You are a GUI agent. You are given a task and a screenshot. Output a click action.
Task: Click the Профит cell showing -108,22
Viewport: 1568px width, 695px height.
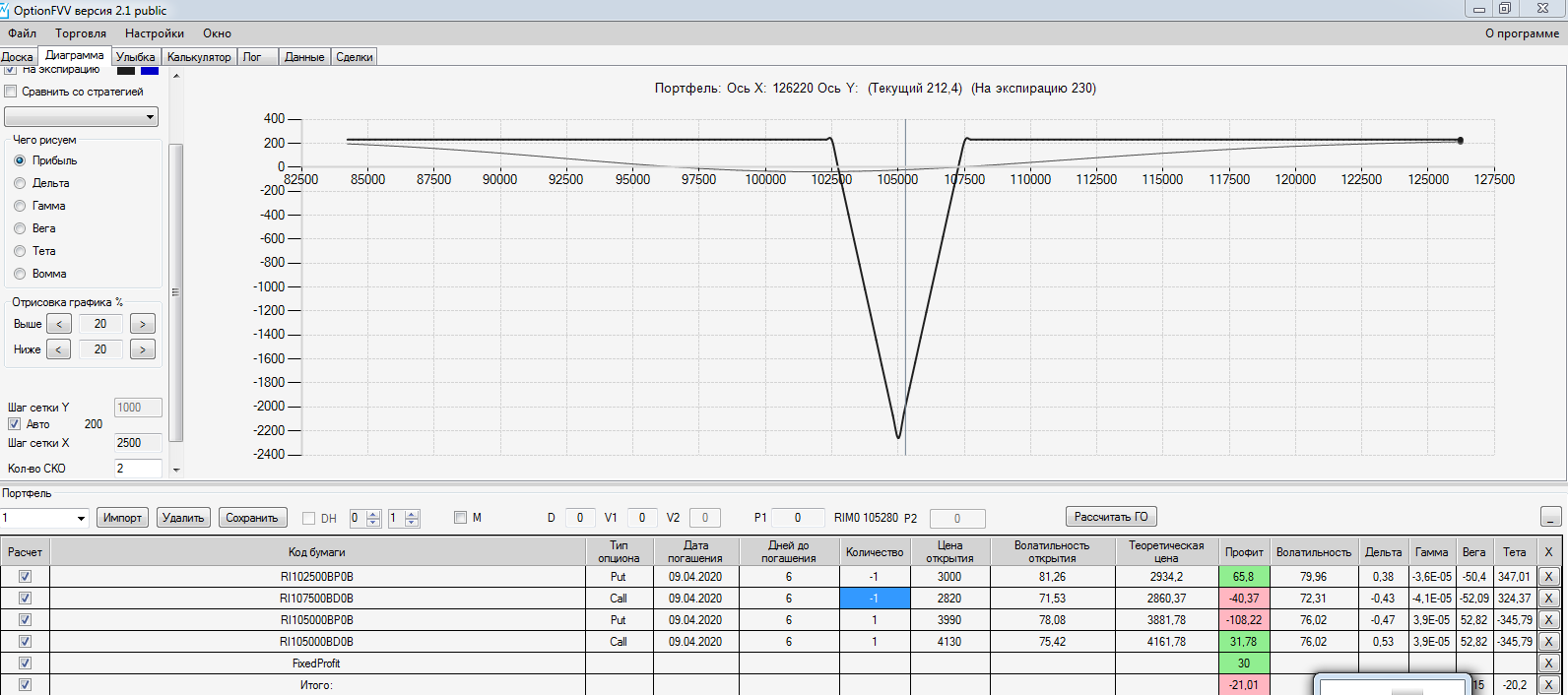coord(1244,620)
